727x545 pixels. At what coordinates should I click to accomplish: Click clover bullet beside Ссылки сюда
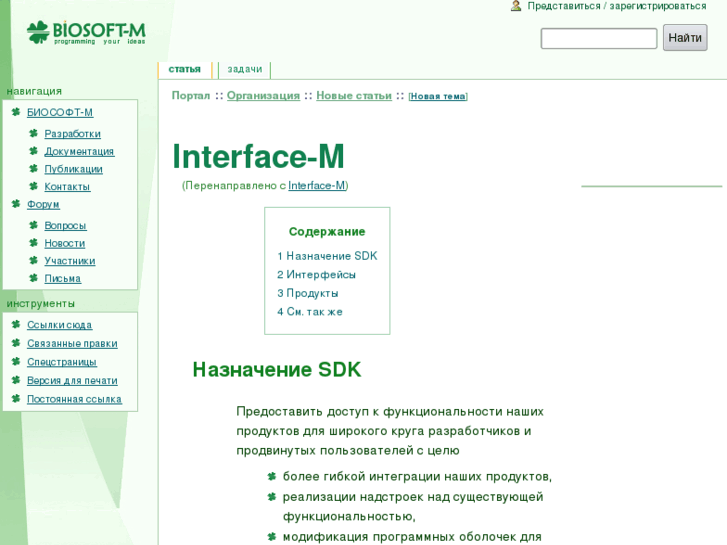pos(16,324)
